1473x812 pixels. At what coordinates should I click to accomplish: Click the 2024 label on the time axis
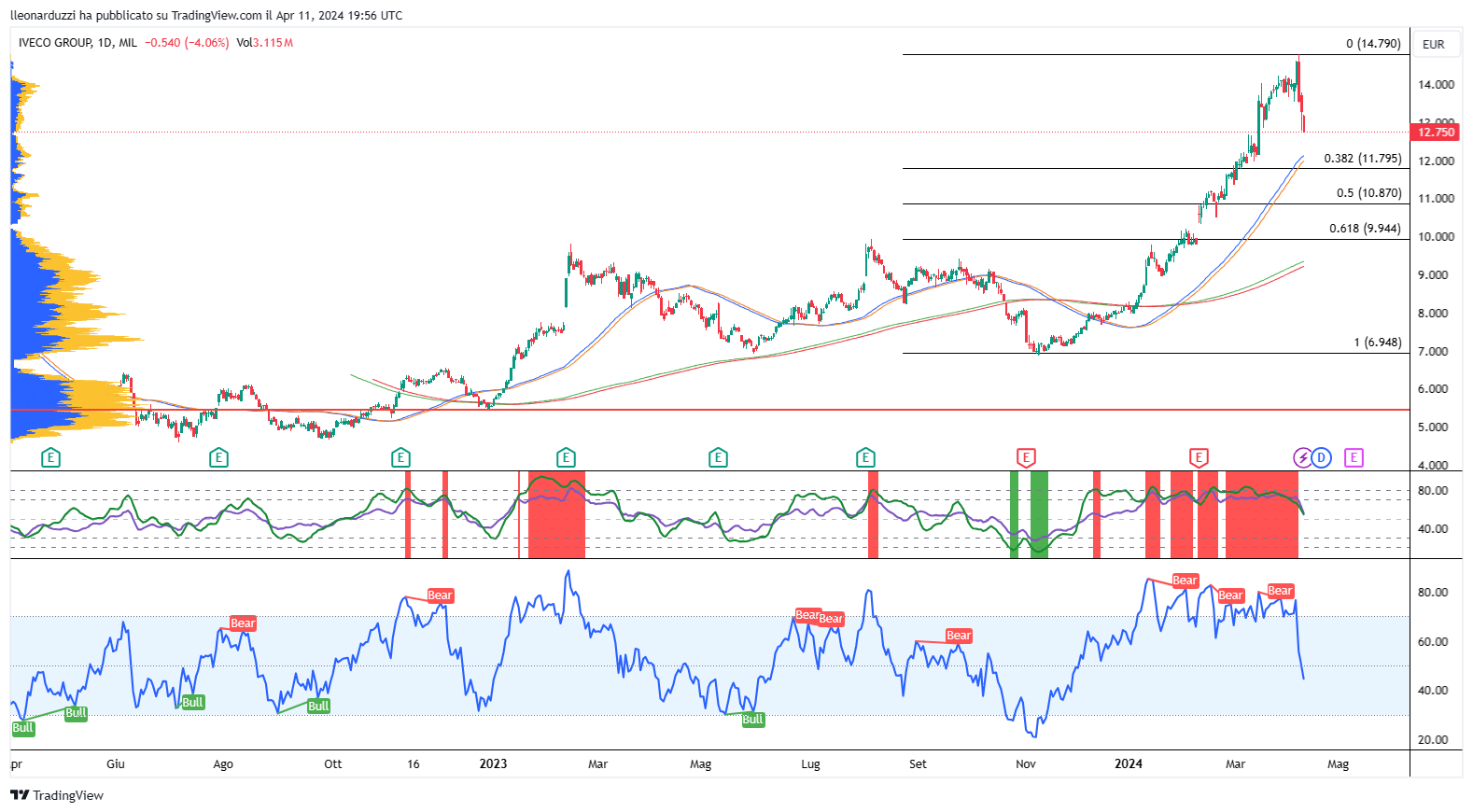(1129, 764)
